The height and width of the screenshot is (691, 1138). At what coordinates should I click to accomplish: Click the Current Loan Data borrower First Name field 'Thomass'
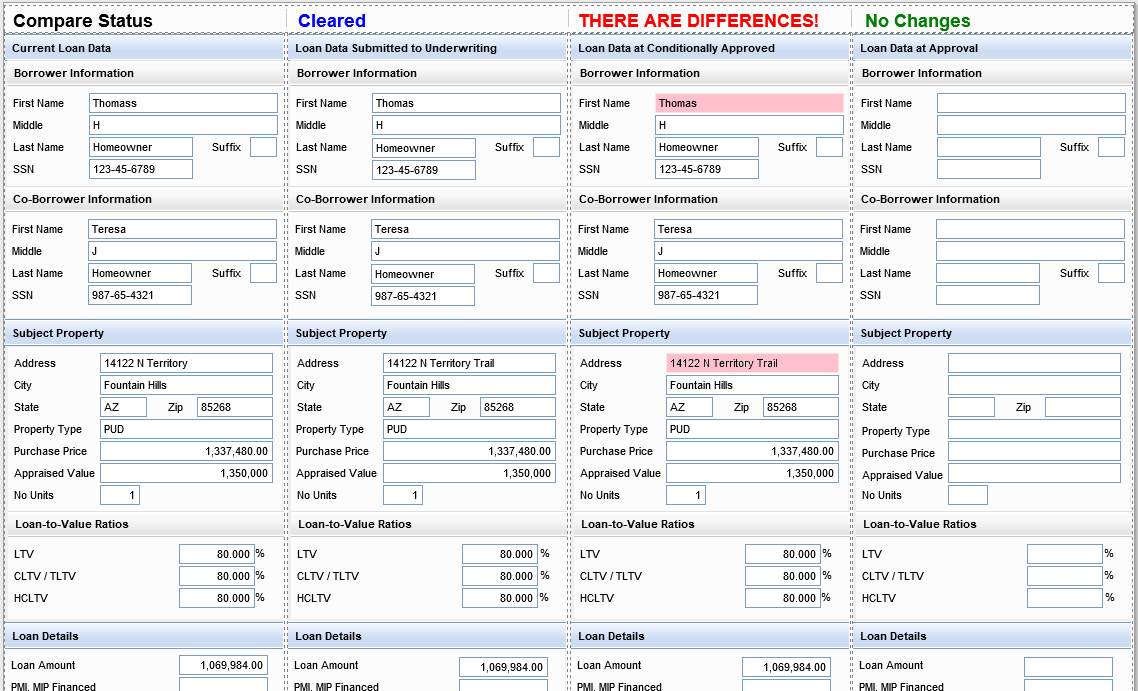point(184,103)
